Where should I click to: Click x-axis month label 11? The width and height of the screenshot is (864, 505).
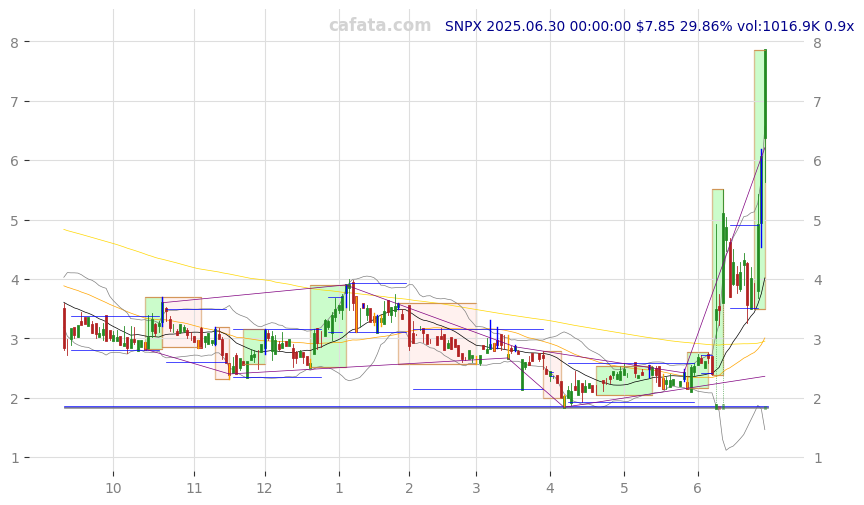coord(194,488)
